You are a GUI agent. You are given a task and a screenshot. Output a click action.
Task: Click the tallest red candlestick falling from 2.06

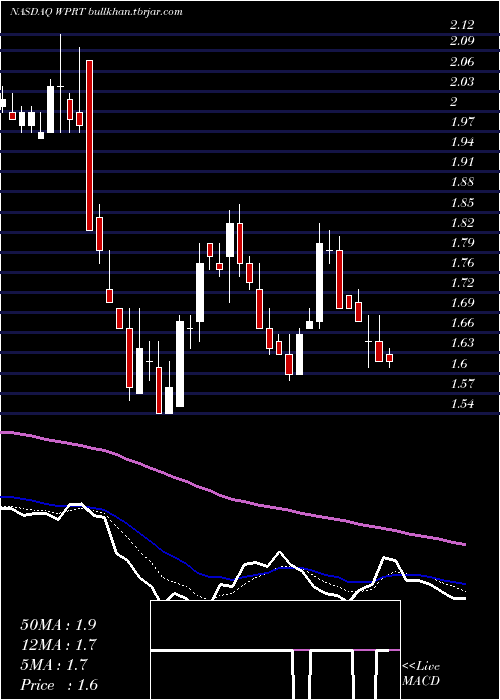[90, 145]
